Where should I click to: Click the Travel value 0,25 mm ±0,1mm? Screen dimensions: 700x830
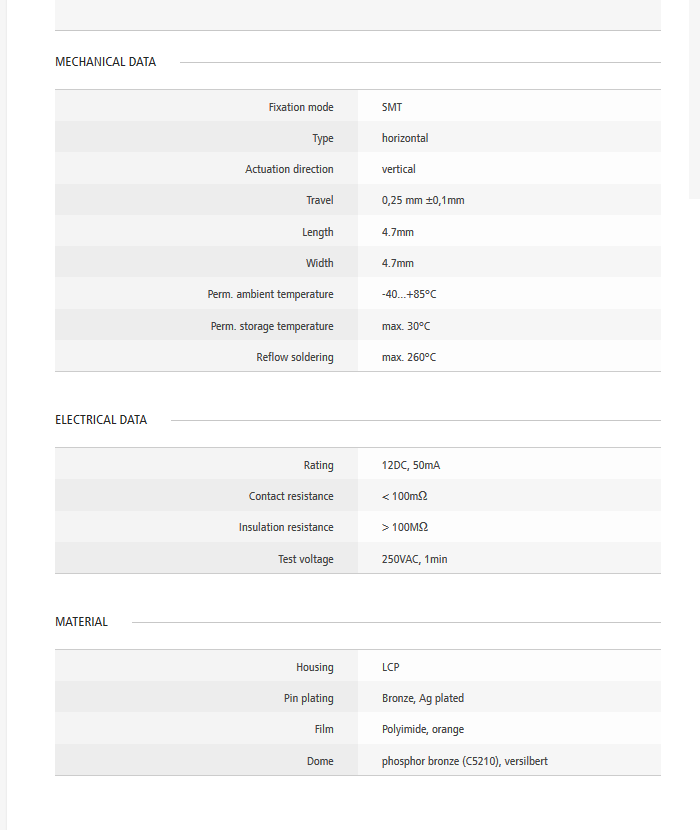[423, 201]
